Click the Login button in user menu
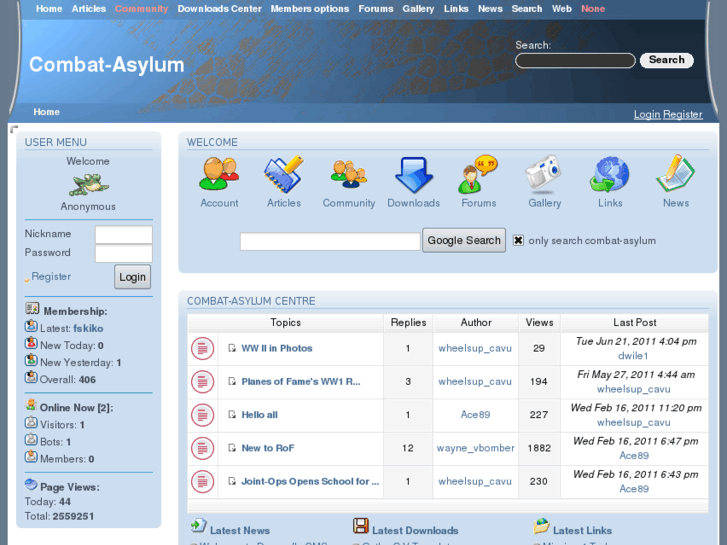The image size is (727, 545). (133, 277)
